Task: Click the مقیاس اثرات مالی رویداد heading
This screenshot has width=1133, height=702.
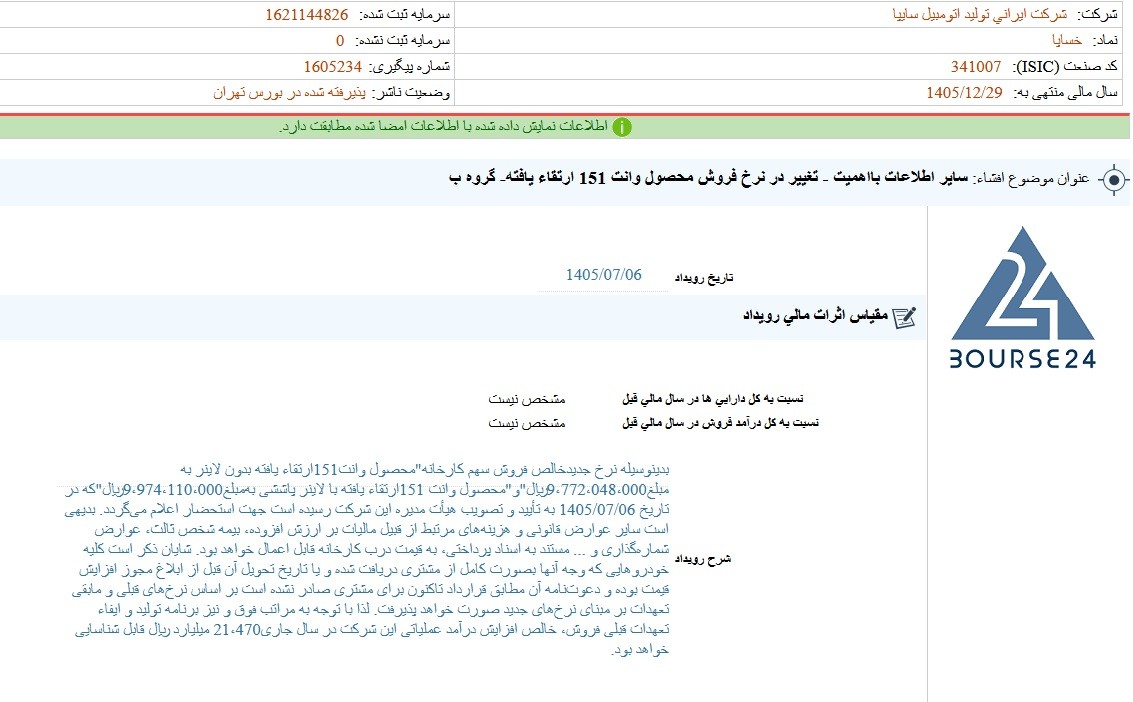Action: click(815, 316)
